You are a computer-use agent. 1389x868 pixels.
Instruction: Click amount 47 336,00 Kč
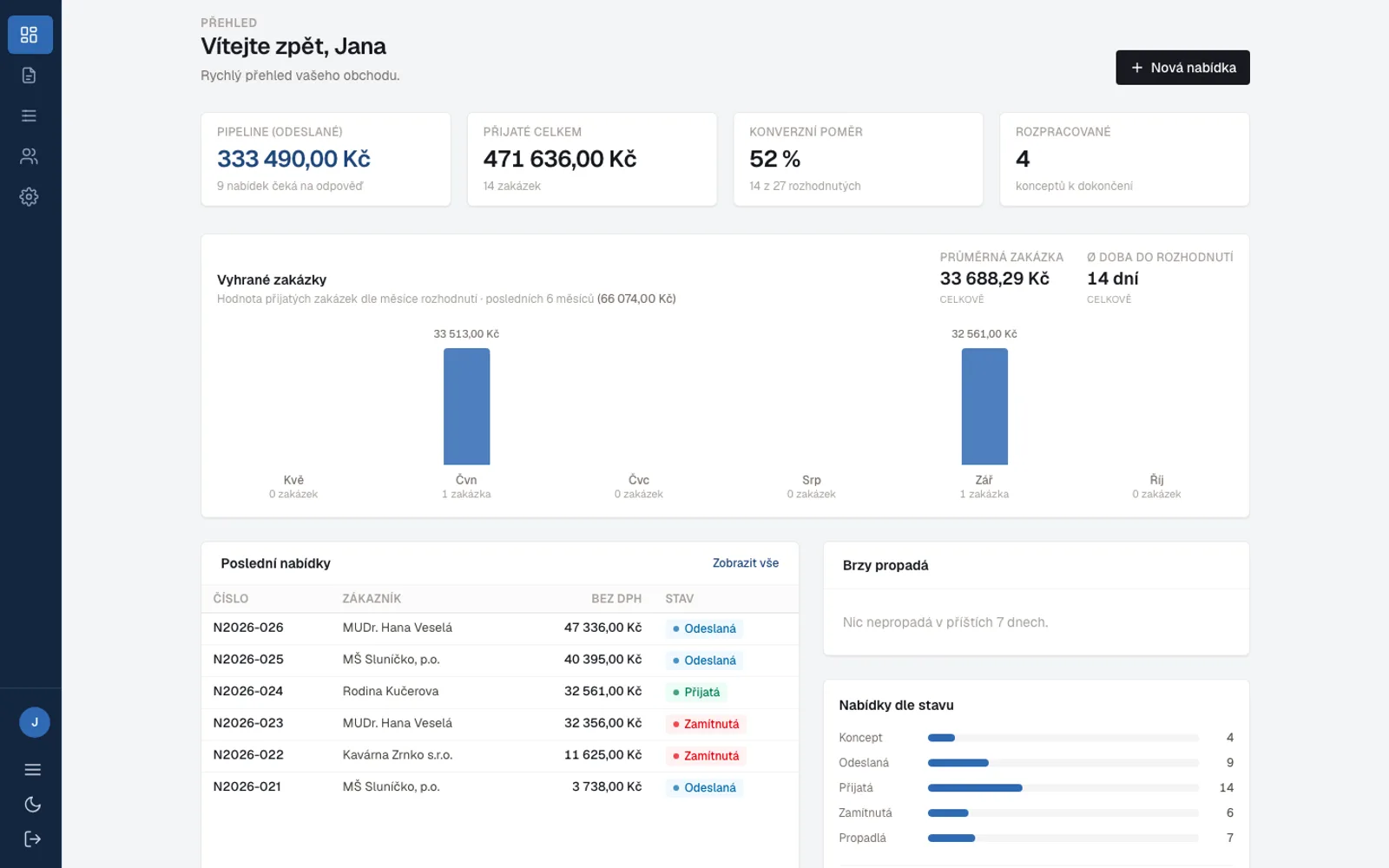(x=602, y=628)
